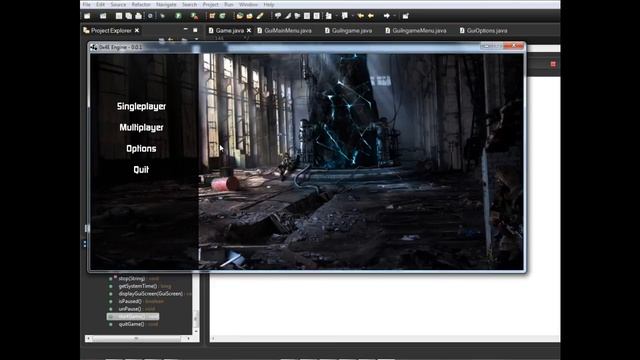Open the Navigate menu
Viewport: 640px width, 360px height.
tap(166, 4)
